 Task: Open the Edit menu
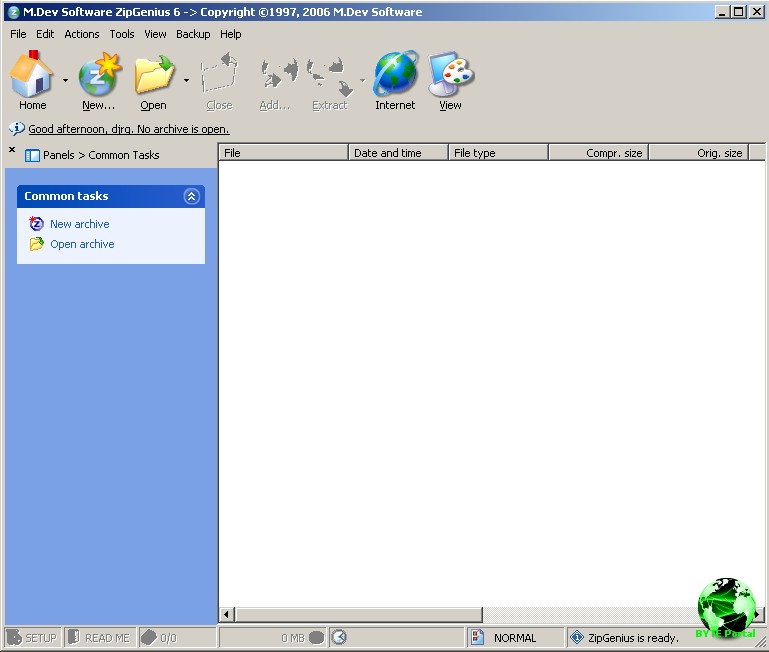(x=45, y=34)
